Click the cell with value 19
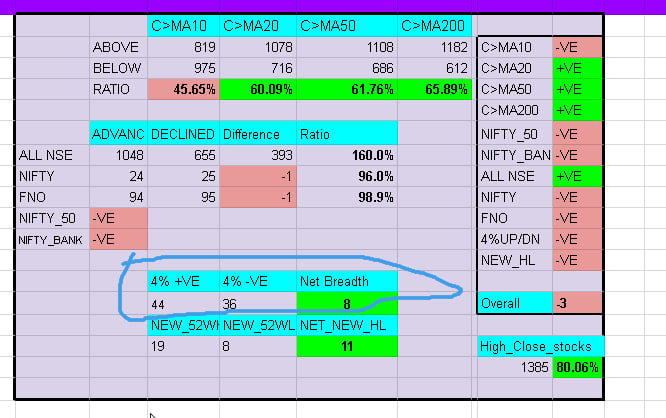Screen dimensions: 666x418 [x=183, y=346]
